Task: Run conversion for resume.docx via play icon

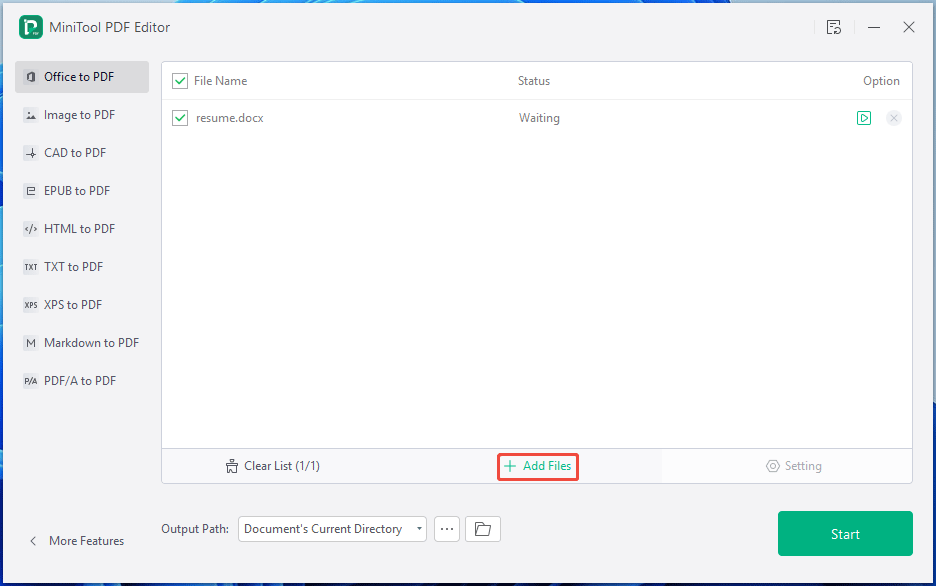Action: coord(864,118)
